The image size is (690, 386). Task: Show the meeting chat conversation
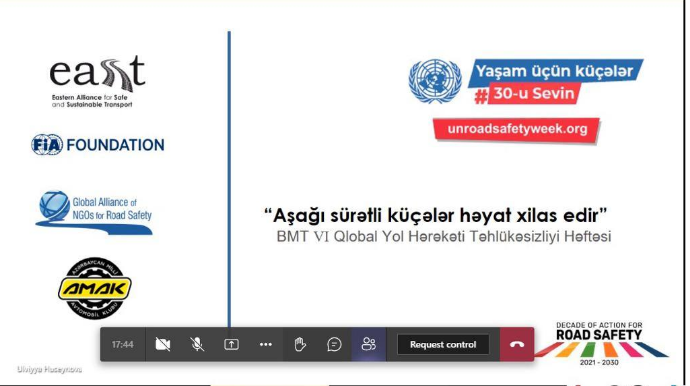pyautogui.click(x=334, y=345)
